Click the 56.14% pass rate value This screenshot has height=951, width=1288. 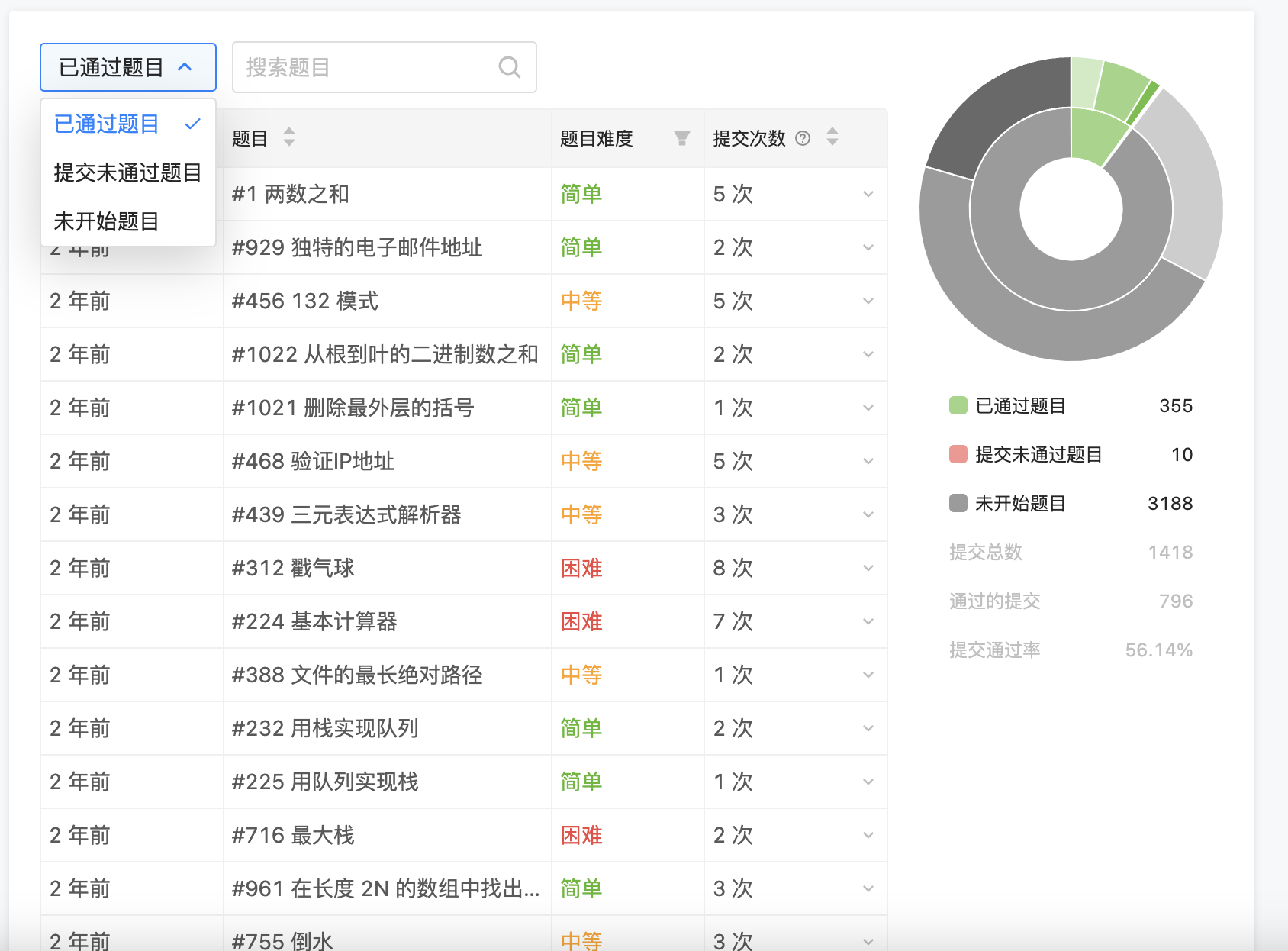pos(1158,650)
